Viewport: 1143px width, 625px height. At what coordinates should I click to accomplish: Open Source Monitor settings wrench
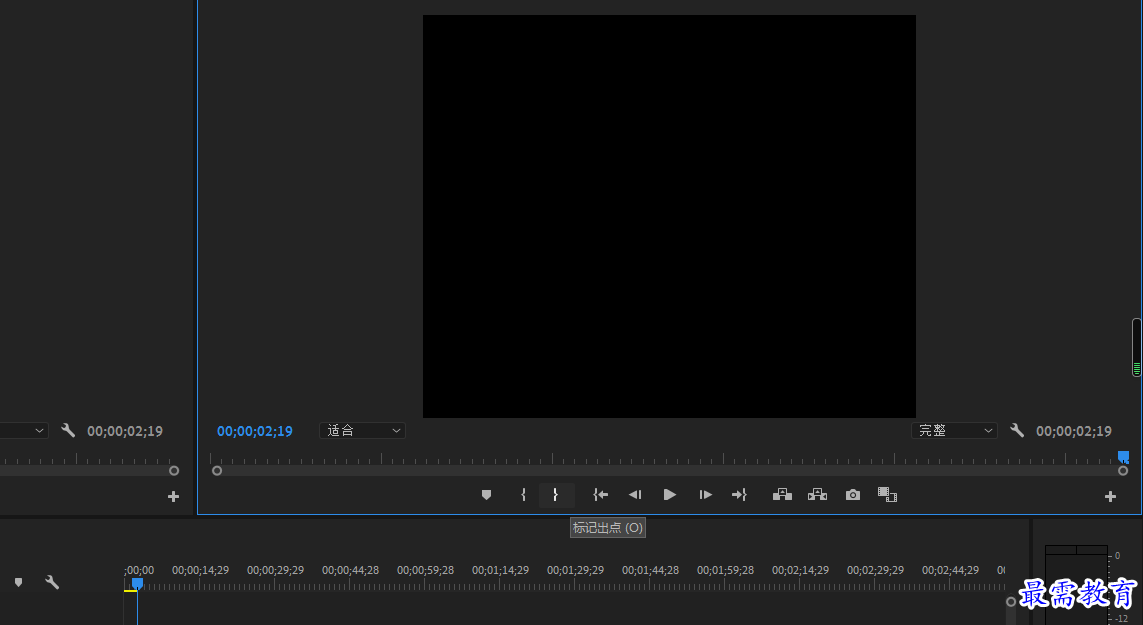[x=68, y=430]
